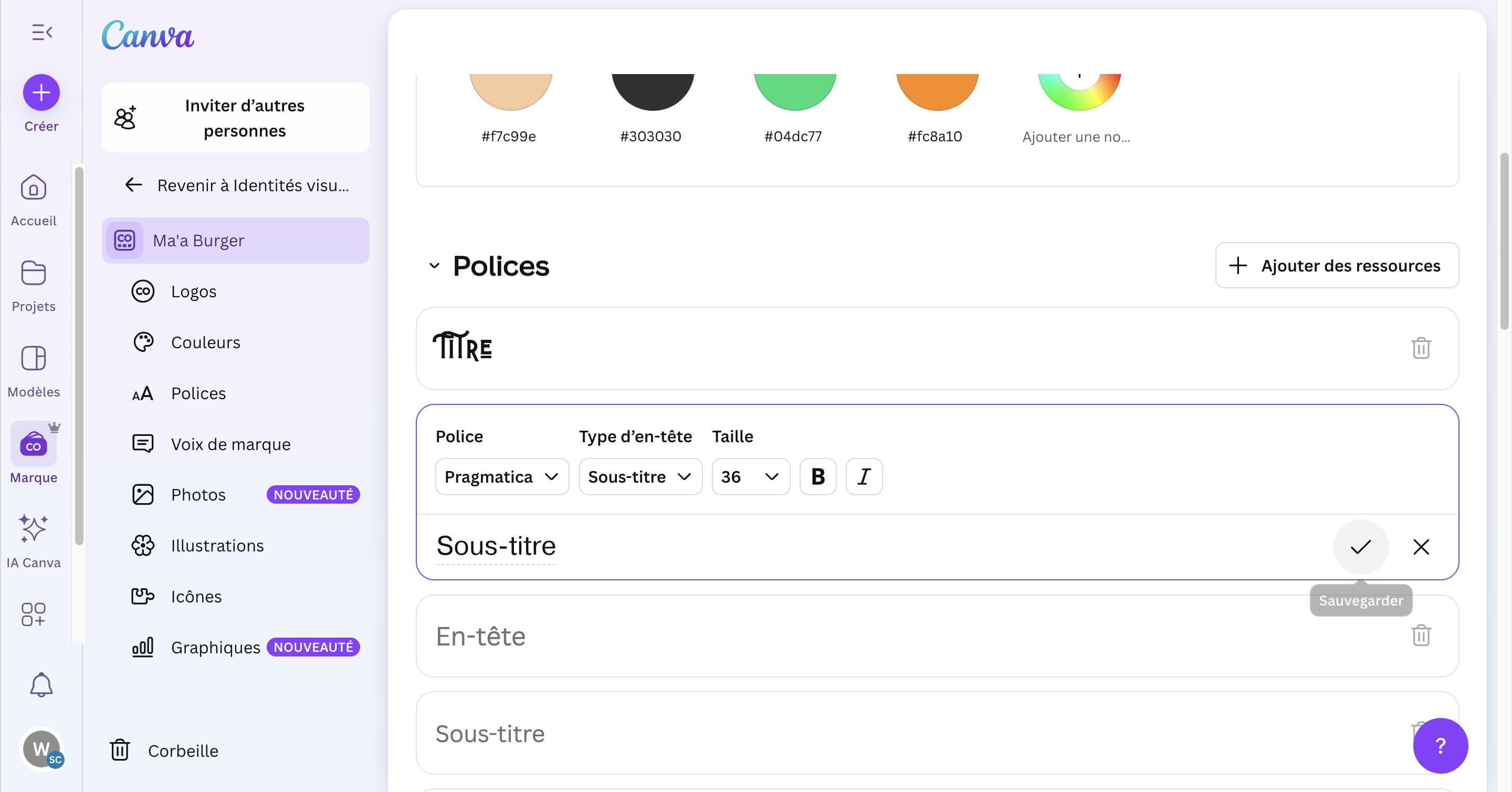Screen dimensions: 1512x792
Task: Open IA Canva sparkle icon
Action: pyautogui.click(x=34, y=528)
